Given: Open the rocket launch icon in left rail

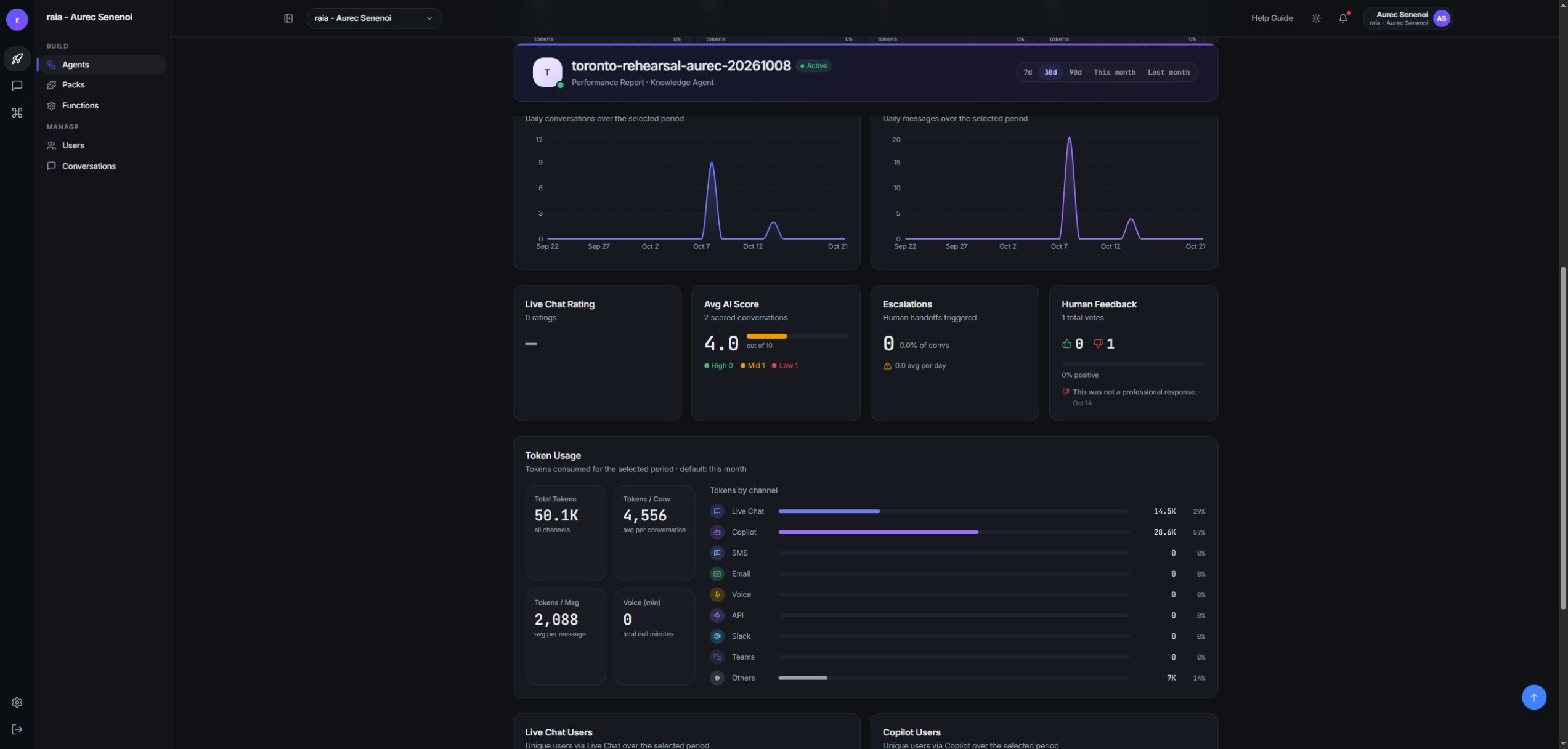Looking at the screenshot, I should 17,59.
